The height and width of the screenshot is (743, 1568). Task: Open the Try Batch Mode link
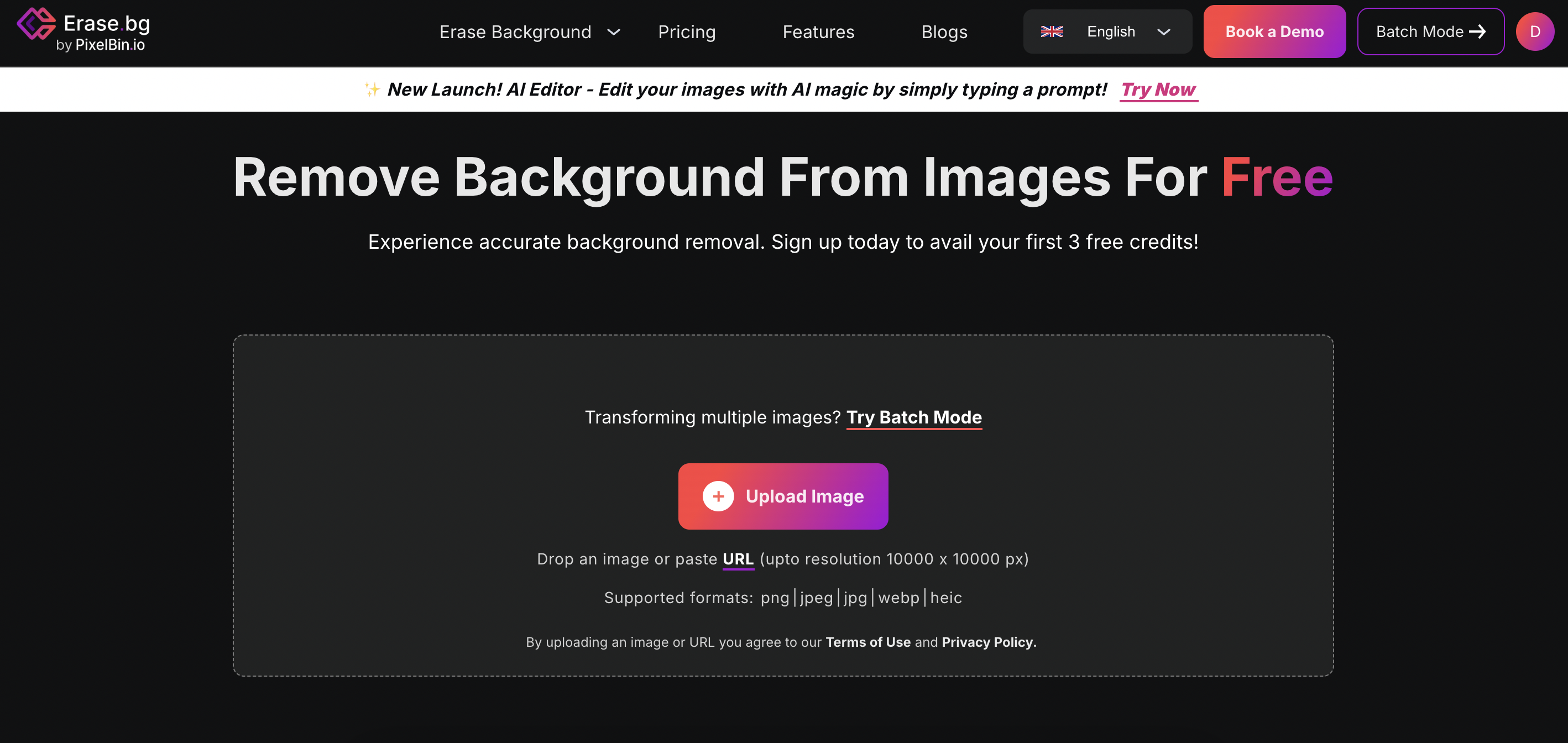pyautogui.click(x=913, y=417)
